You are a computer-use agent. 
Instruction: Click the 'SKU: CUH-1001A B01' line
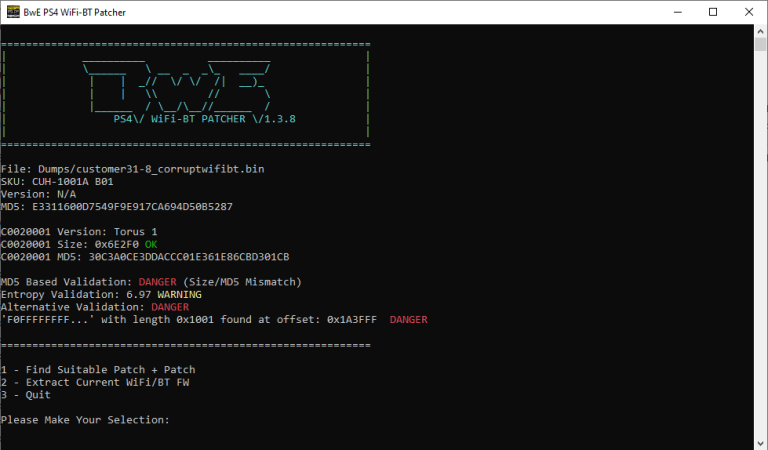pos(57,182)
